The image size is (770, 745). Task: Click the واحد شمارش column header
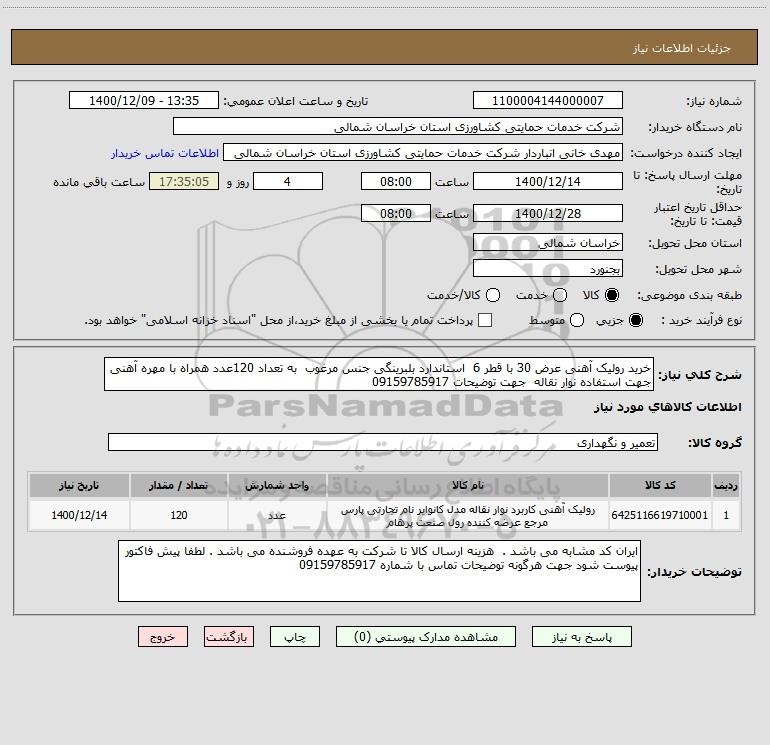coord(277,486)
